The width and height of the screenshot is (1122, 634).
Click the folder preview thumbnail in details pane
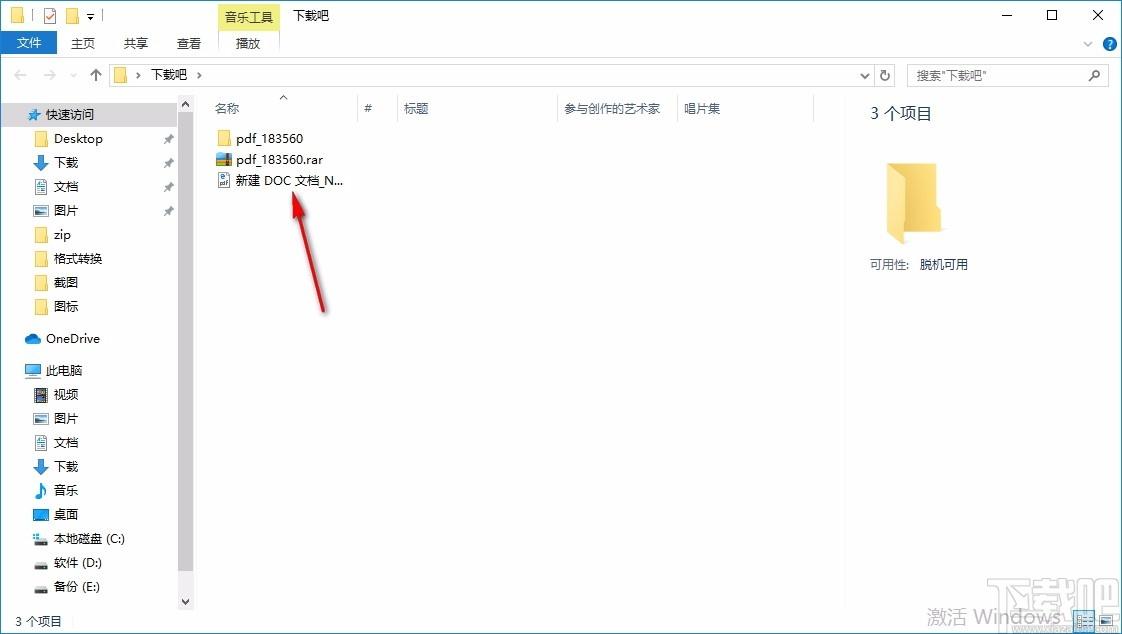coord(913,203)
